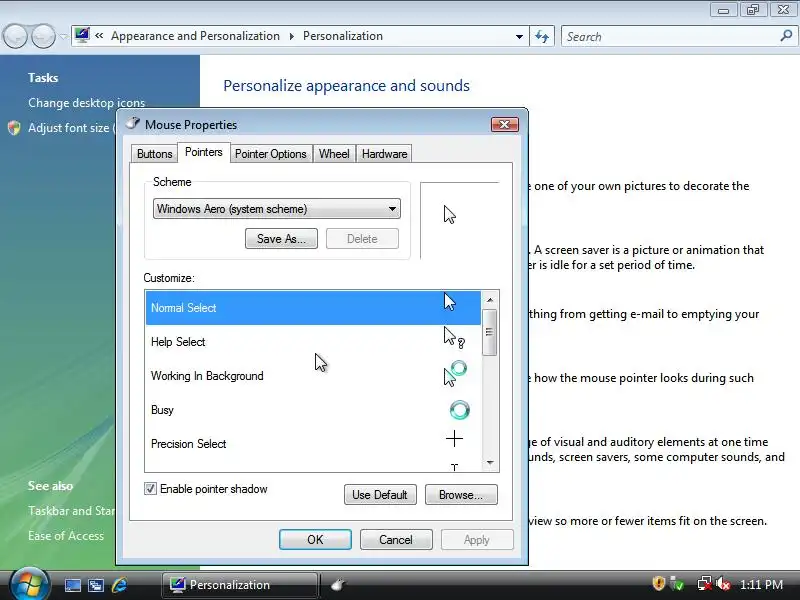800x600 pixels.
Task: Cancel the Mouse Properties dialog
Action: pos(396,540)
